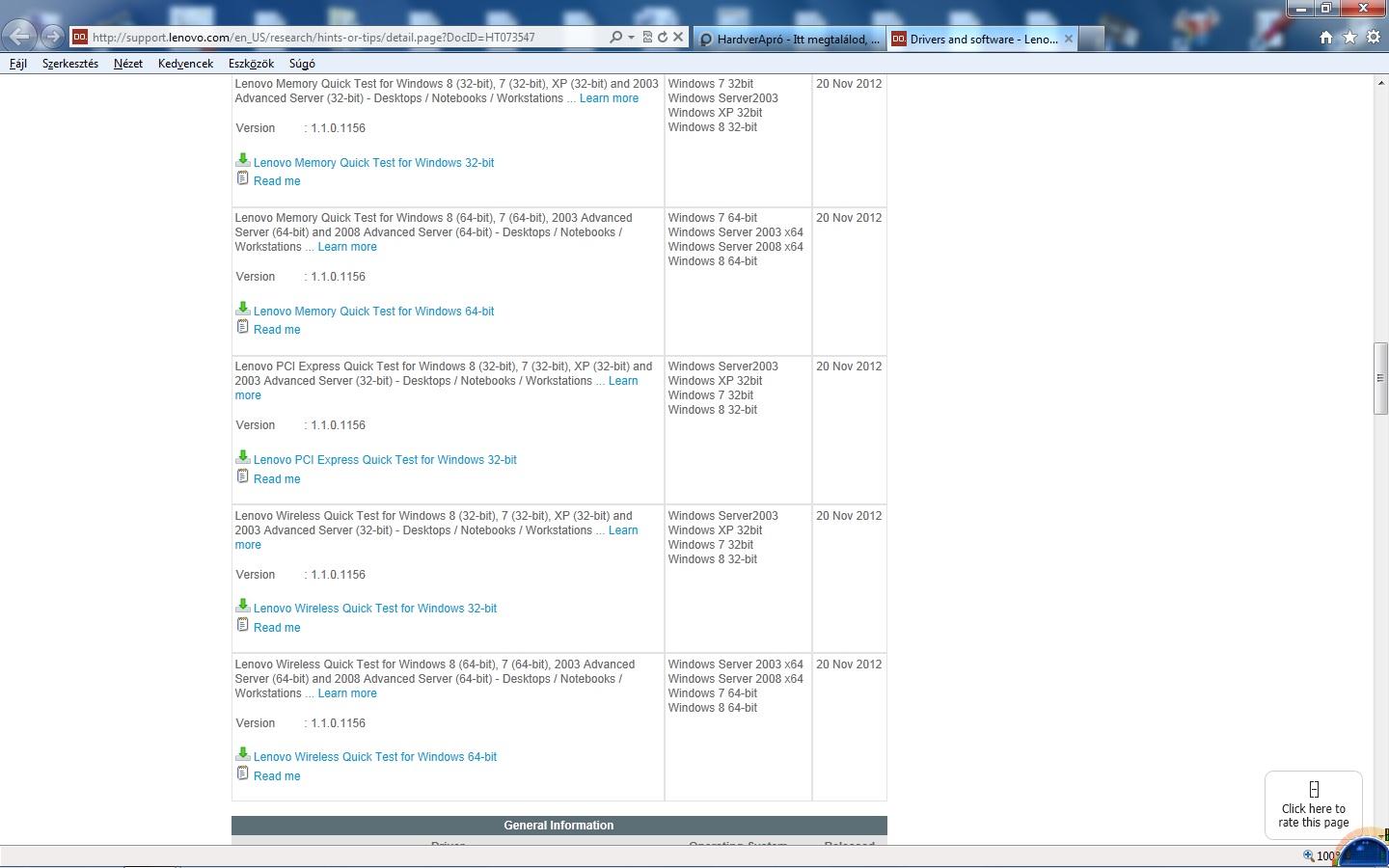Switch to the HardverApró tab
Screen dimensions: 1389x868
pos(789,39)
